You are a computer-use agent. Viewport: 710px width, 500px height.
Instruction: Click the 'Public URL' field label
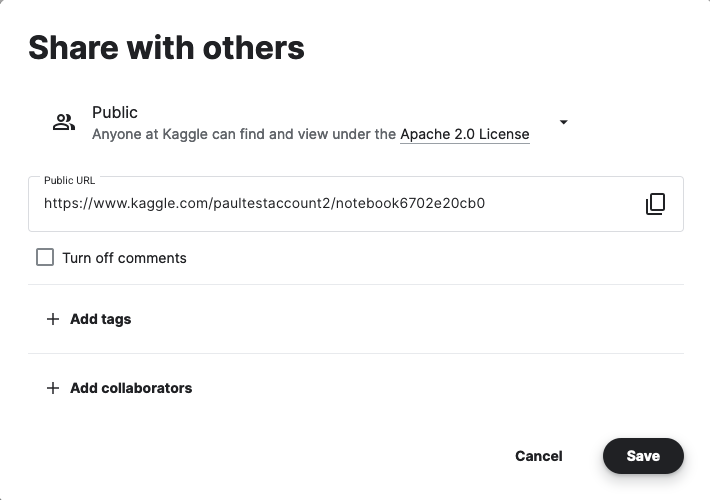click(x=69, y=180)
